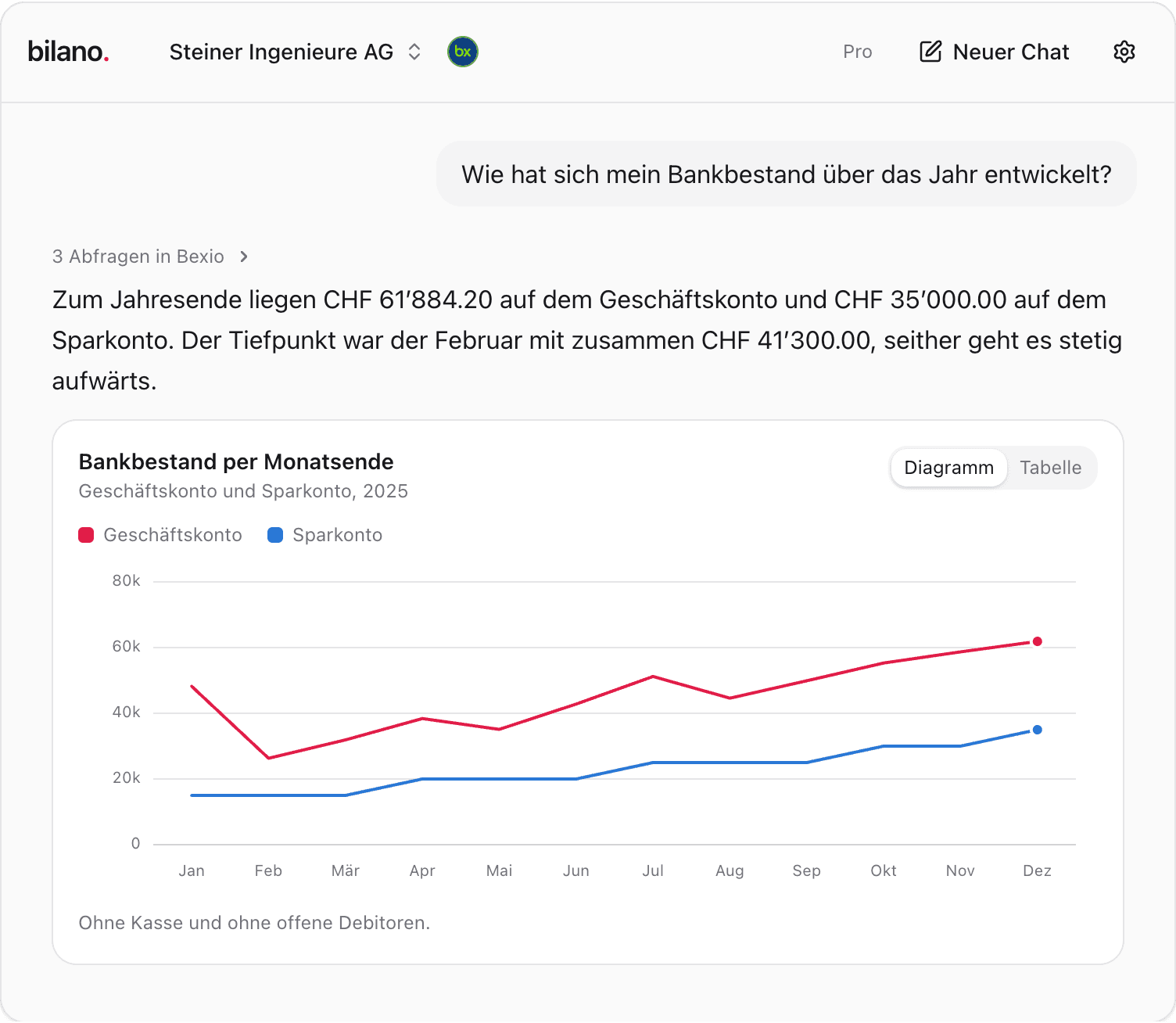Click the subtitle Geschäftskonto und Sparkonto, 2025
Viewport: 1176px width, 1023px height.
point(243,491)
